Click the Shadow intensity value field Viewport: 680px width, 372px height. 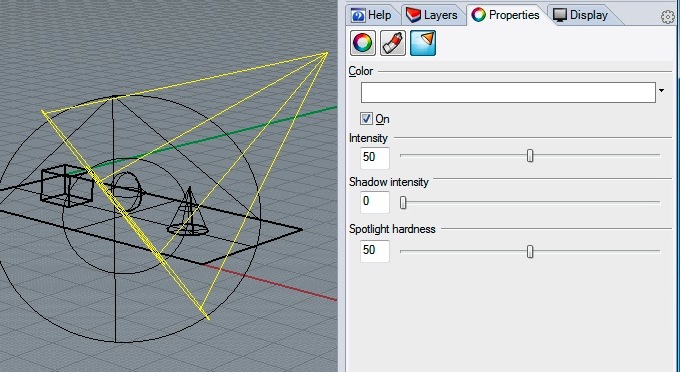pos(375,202)
